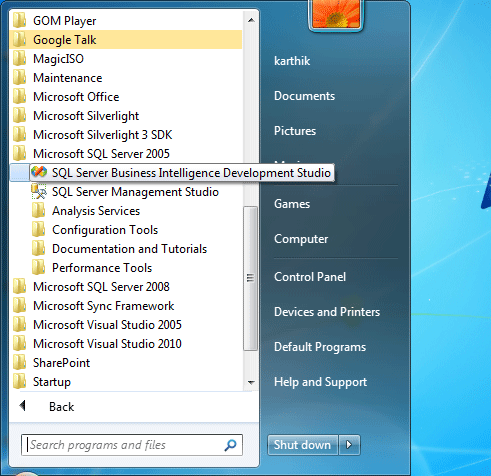The height and width of the screenshot is (476, 491).
Task: Open Devices and Printers
Action: 327,312
